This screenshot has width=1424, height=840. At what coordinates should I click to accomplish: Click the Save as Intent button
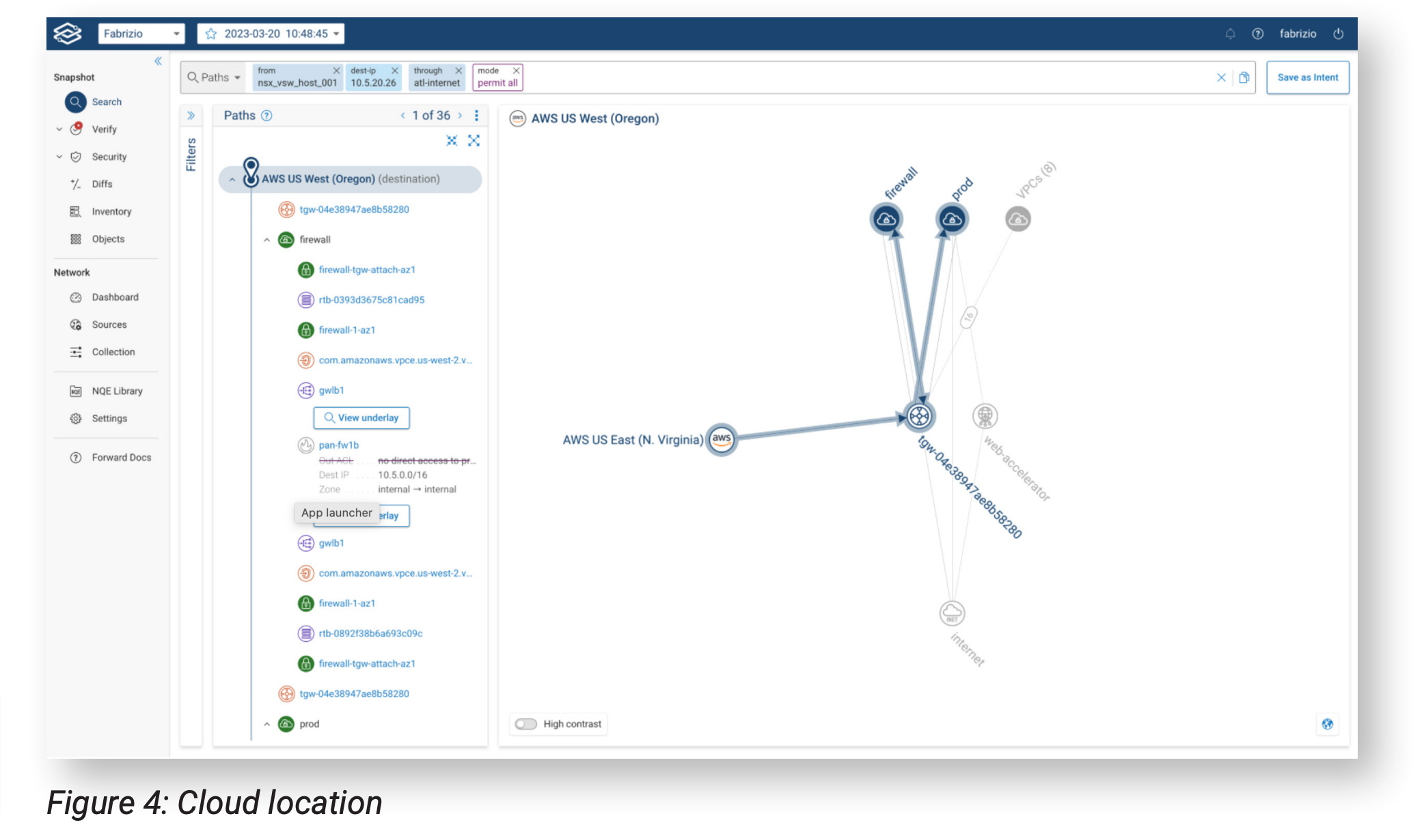click(1307, 77)
